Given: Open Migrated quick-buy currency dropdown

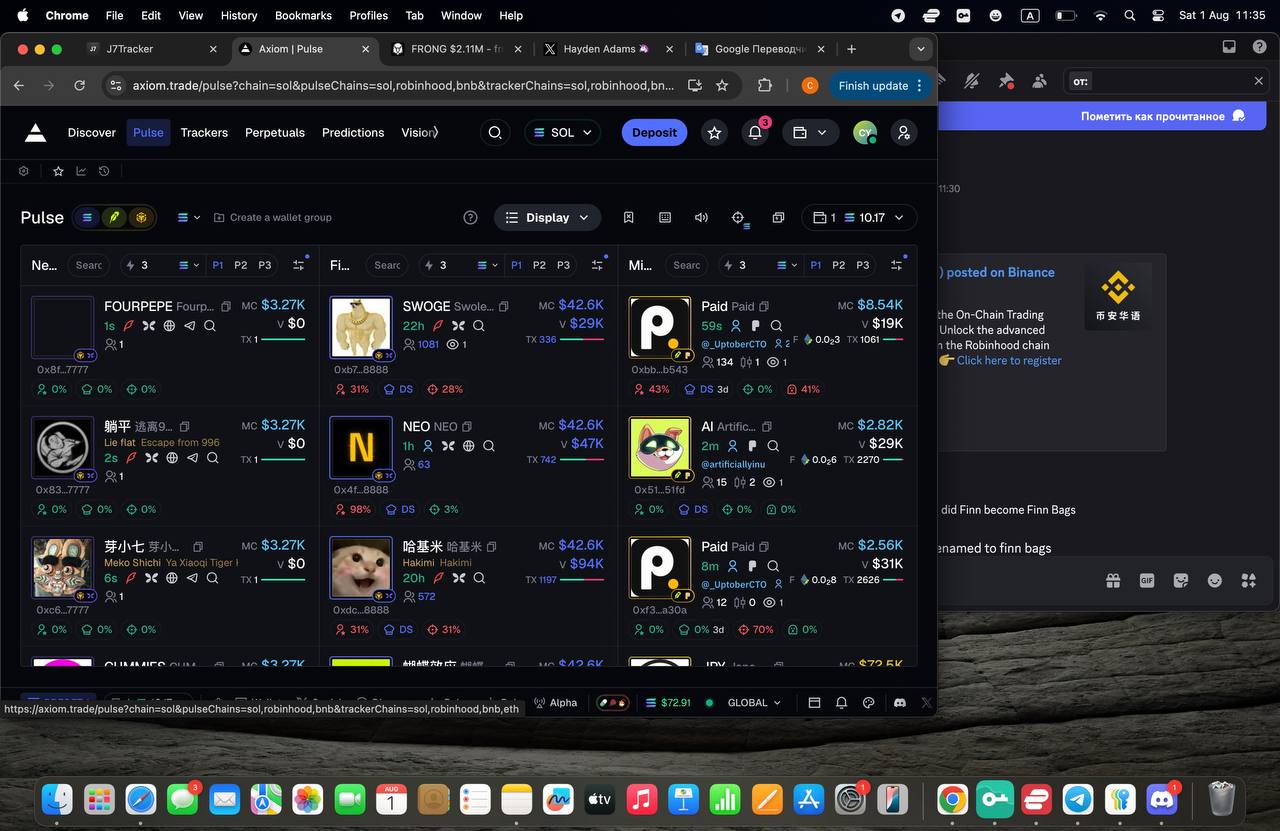Looking at the screenshot, I should [787, 265].
